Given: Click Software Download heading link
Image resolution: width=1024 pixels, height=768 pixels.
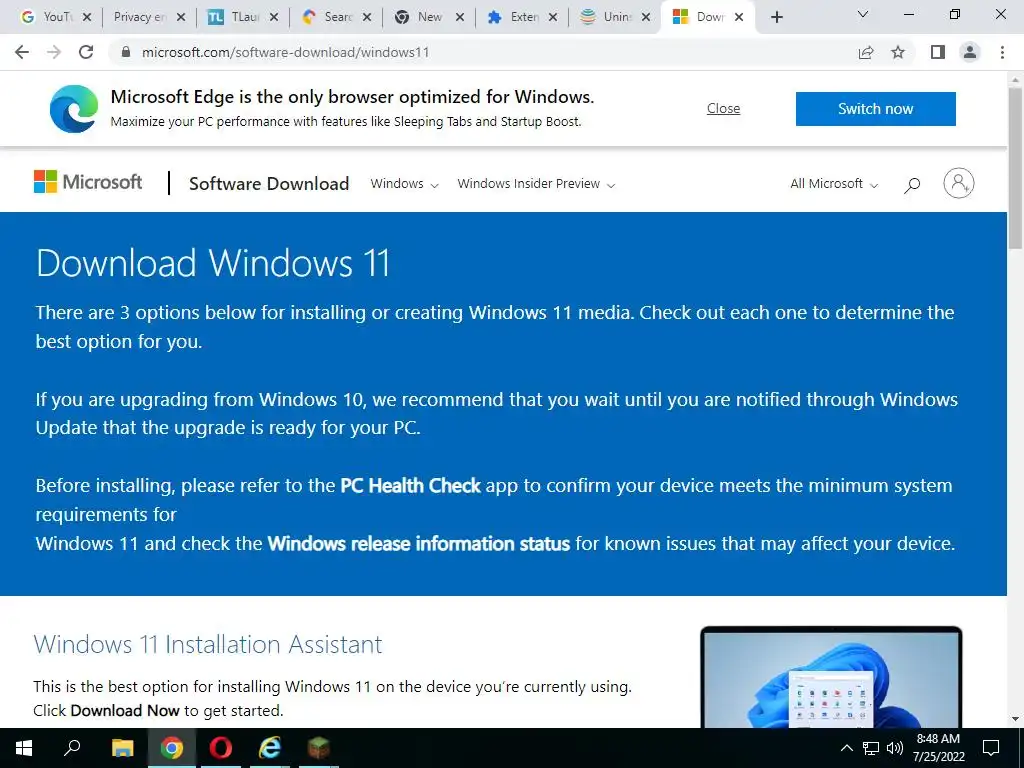Looking at the screenshot, I should click(x=269, y=184).
